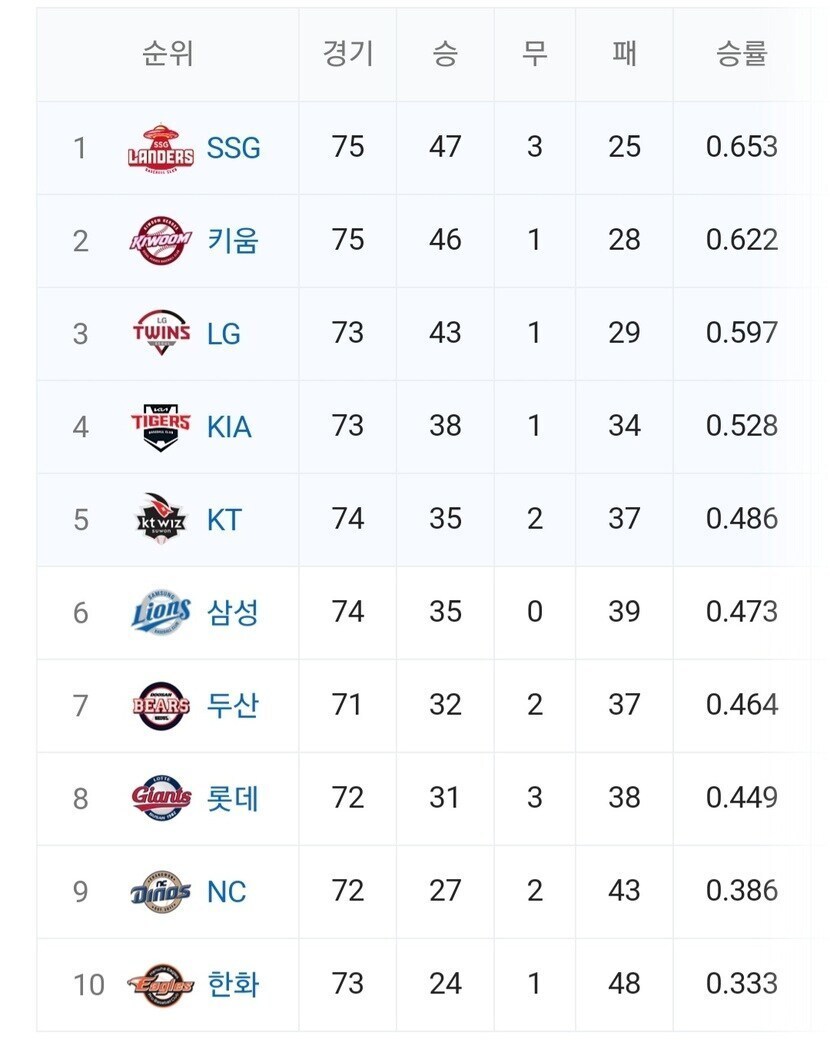The image size is (830, 1055).
Task: Open the SSG team name link
Action: (x=233, y=148)
